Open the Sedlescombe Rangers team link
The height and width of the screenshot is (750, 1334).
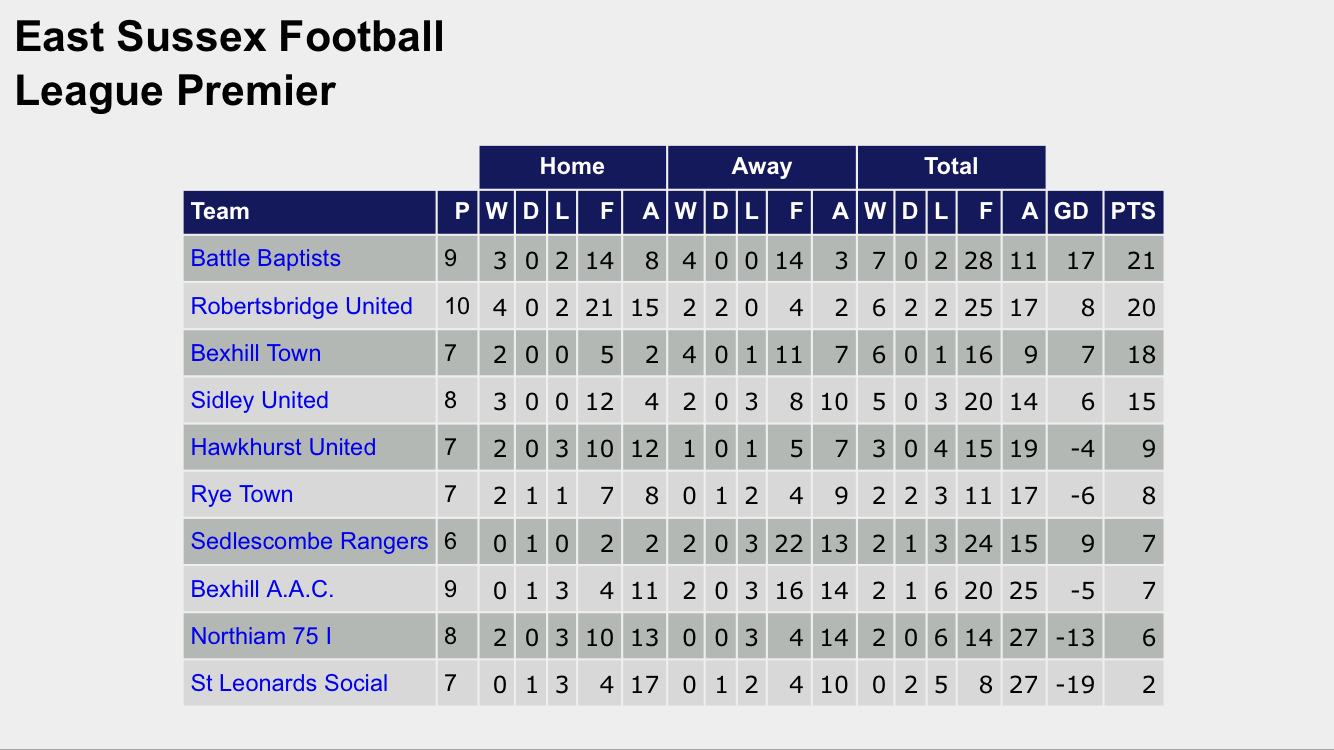309,541
